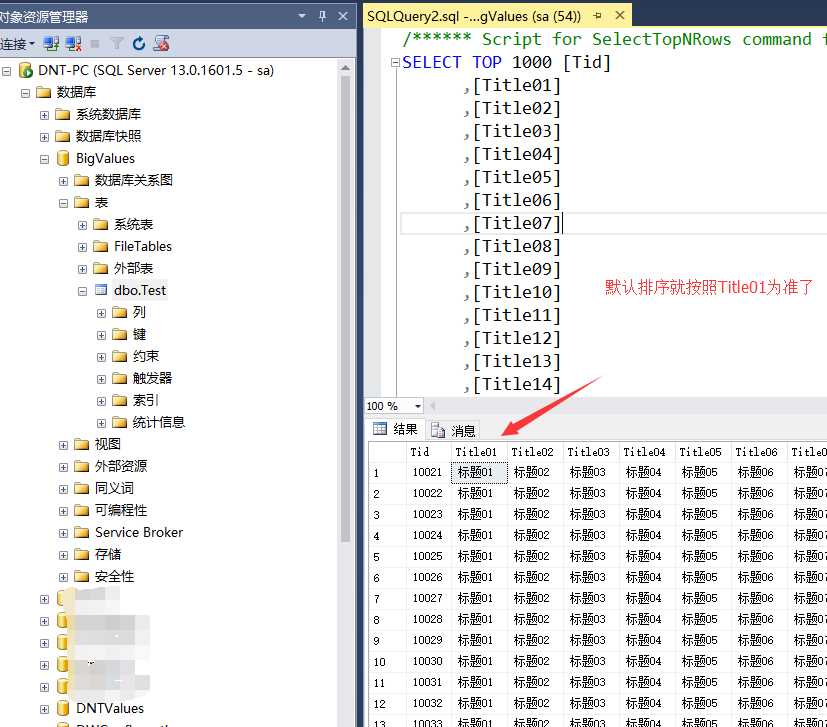Click the [Title07] line in query editor

pyautogui.click(x=517, y=223)
